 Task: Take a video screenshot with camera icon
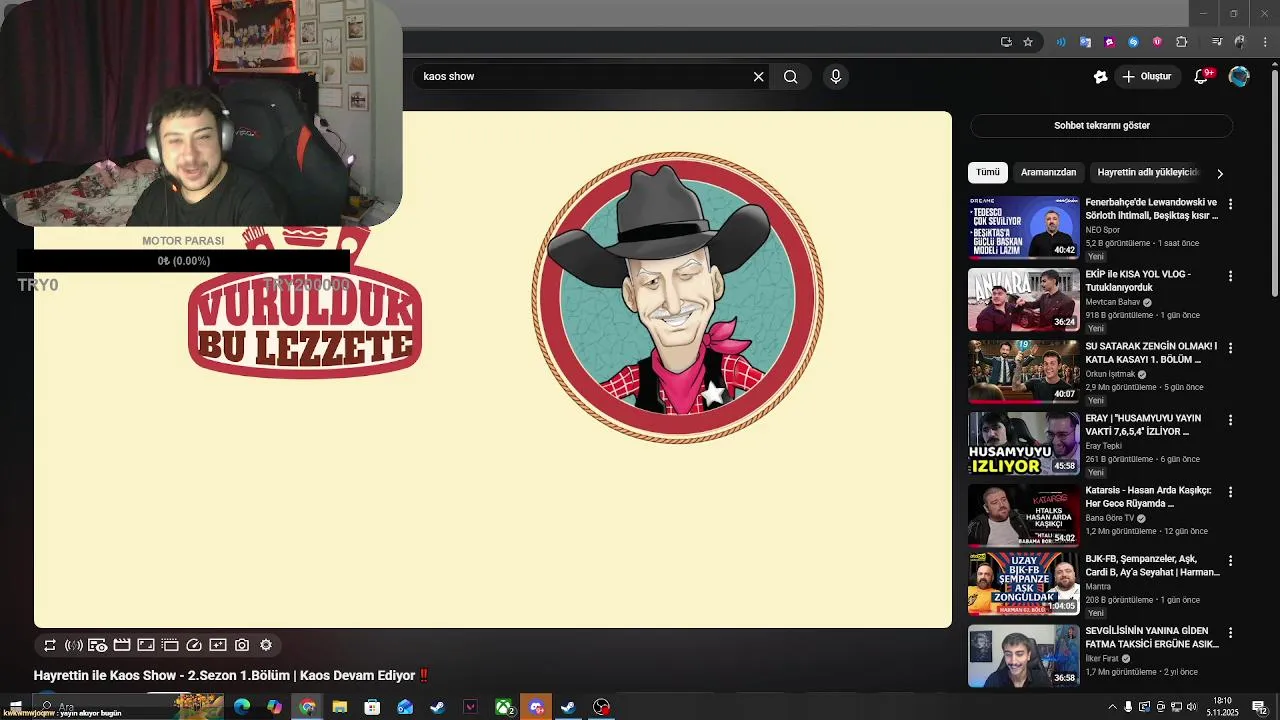[x=242, y=645]
